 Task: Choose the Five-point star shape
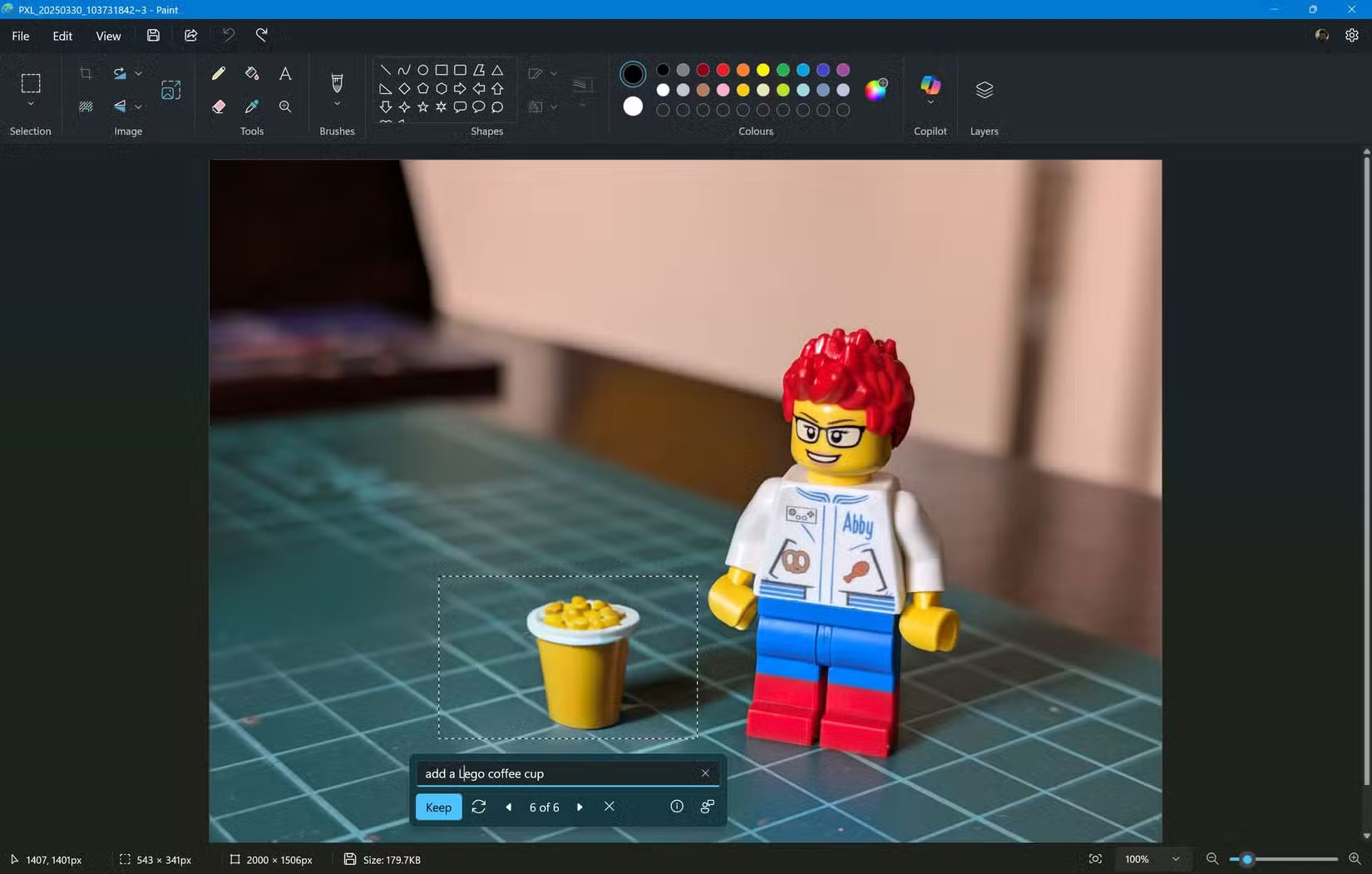click(x=422, y=106)
